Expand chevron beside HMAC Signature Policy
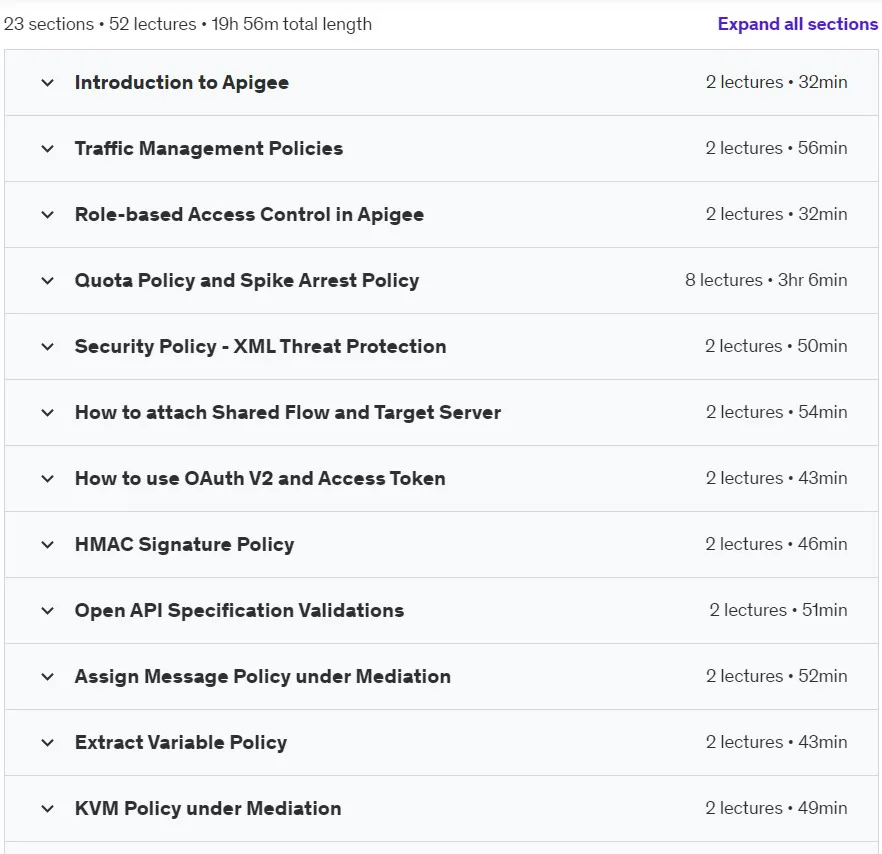The width and height of the screenshot is (882, 854). (x=48, y=545)
